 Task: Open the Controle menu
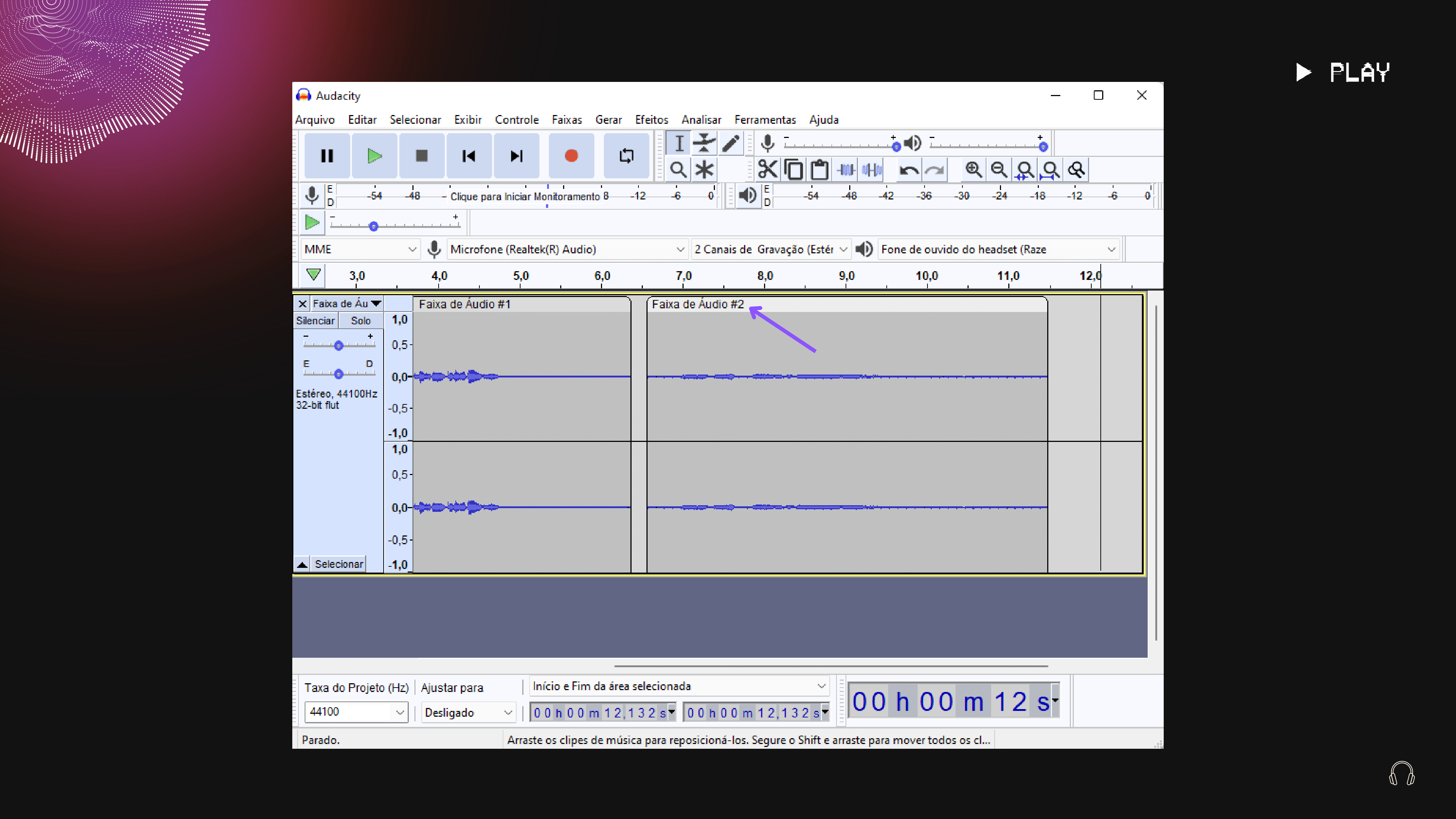517,120
